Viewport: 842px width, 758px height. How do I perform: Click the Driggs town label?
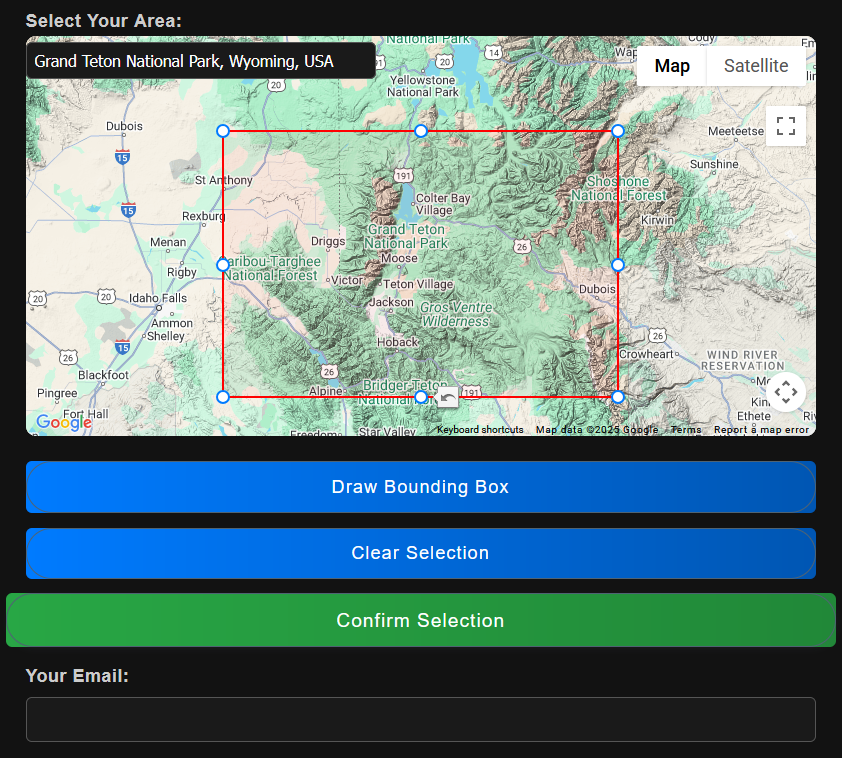coord(328,242)
